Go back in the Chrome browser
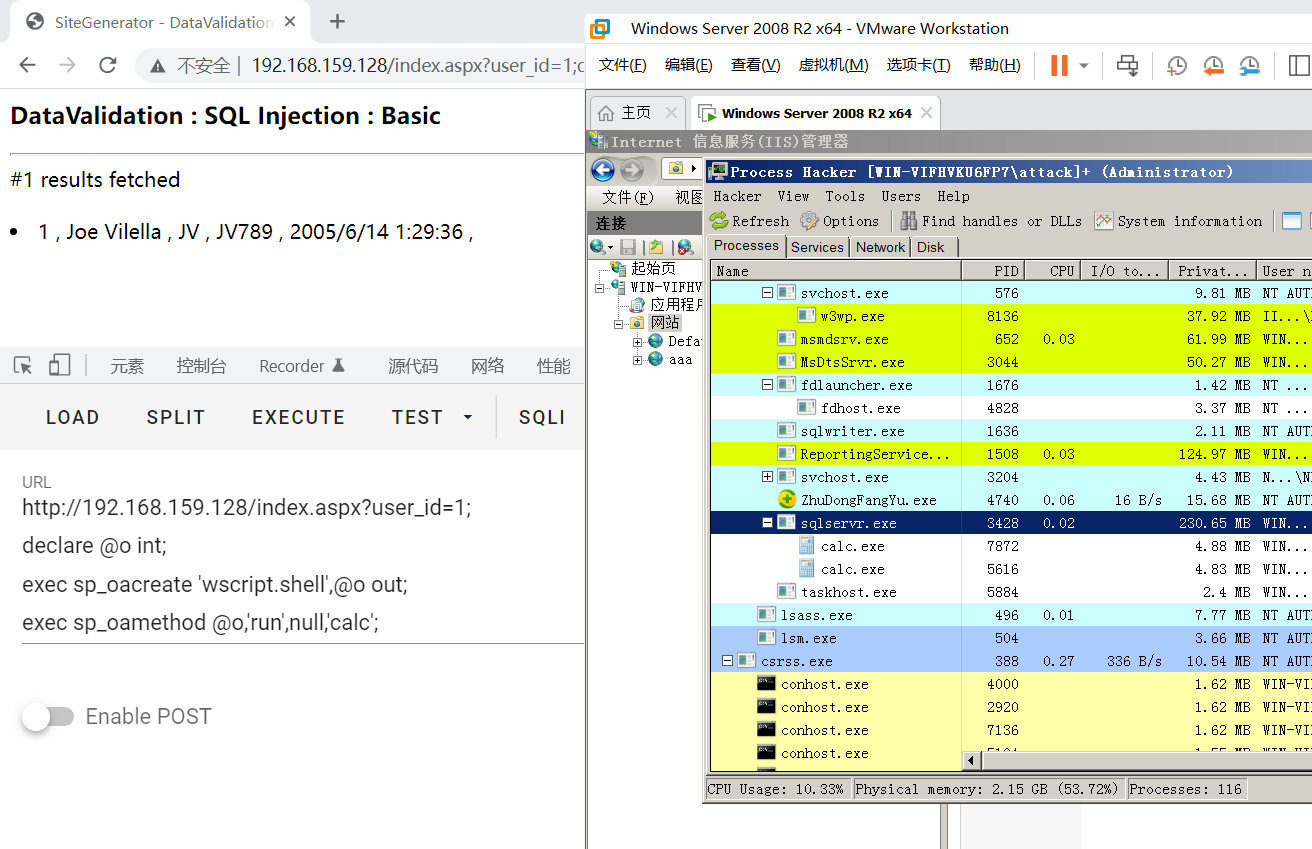 27,65
